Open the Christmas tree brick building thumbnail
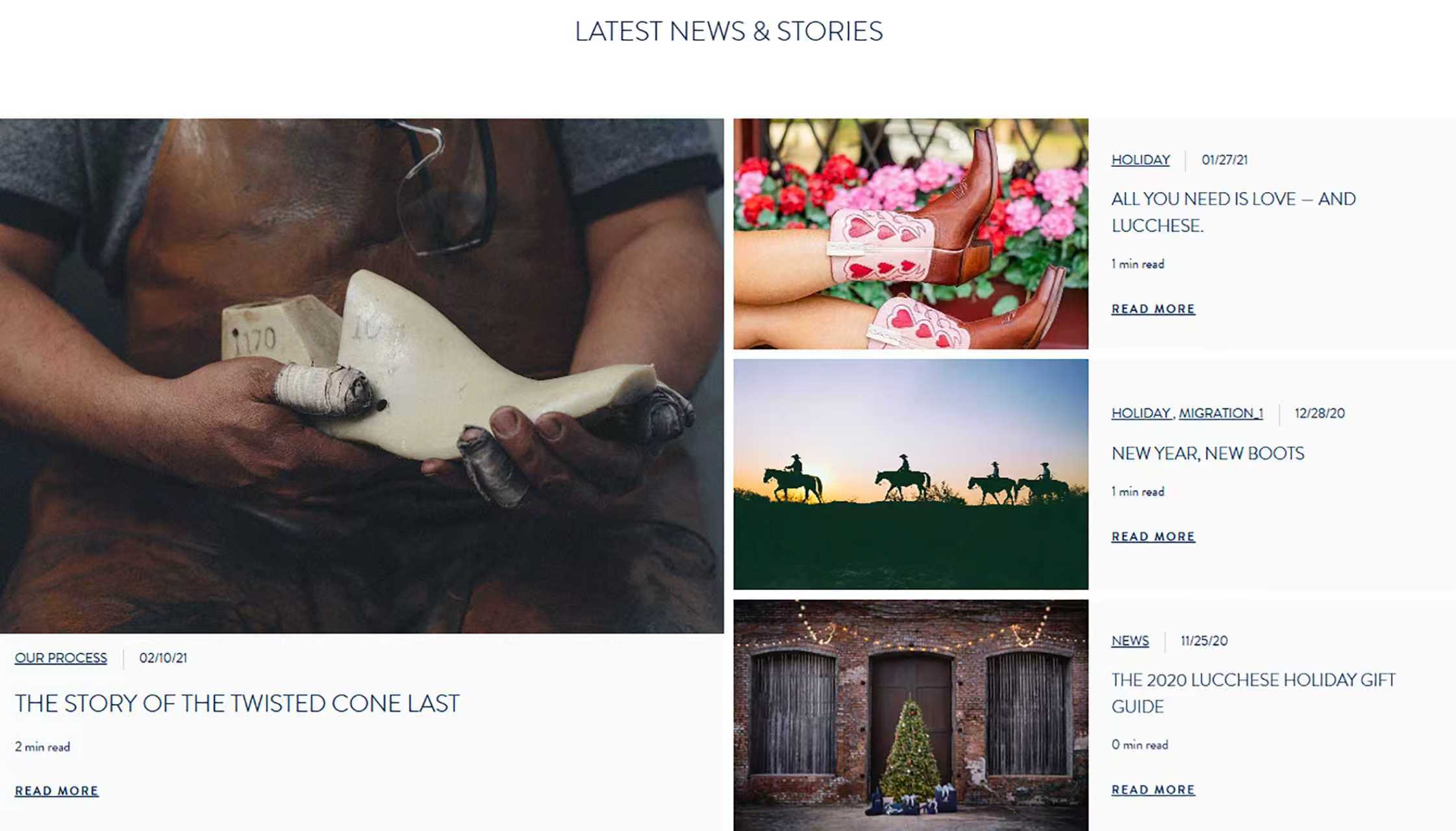The height and width of the screenshot is (831, 1456). [x=911, y=715]
